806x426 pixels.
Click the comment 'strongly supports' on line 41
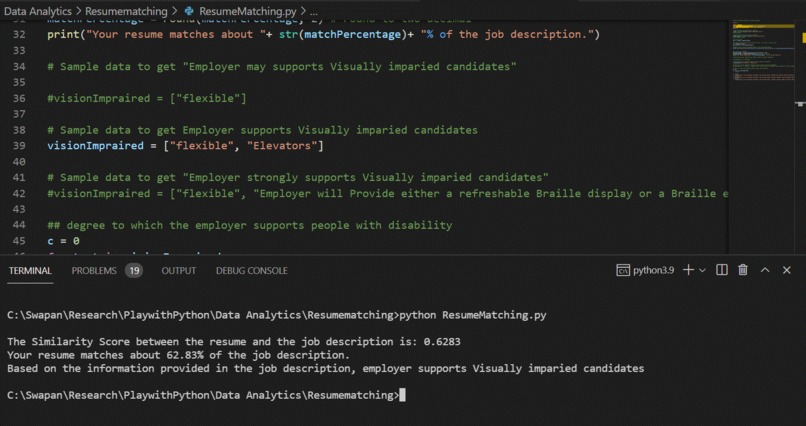[298, 178]
